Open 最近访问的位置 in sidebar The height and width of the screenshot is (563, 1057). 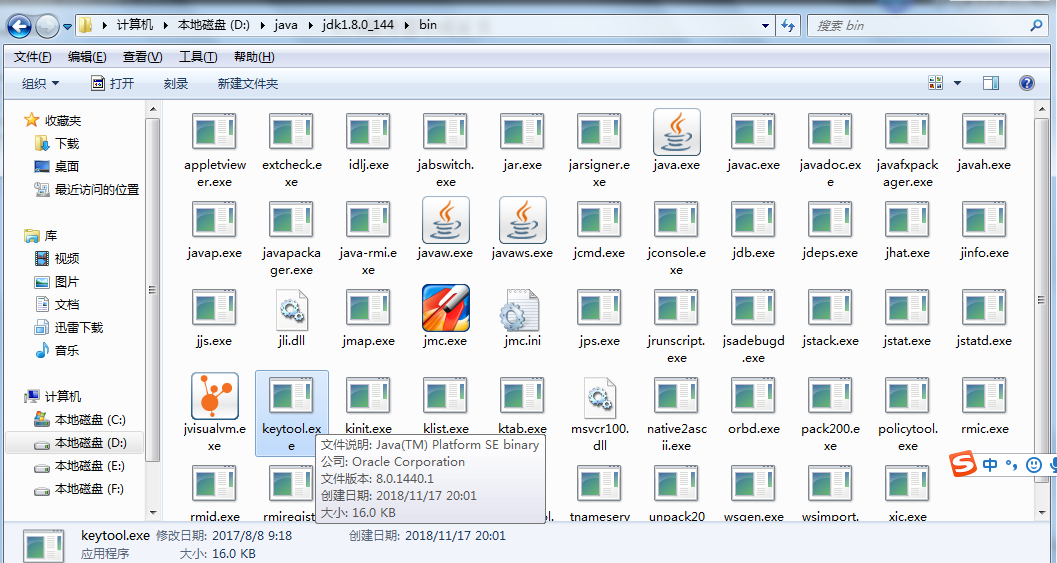(96, 189)
